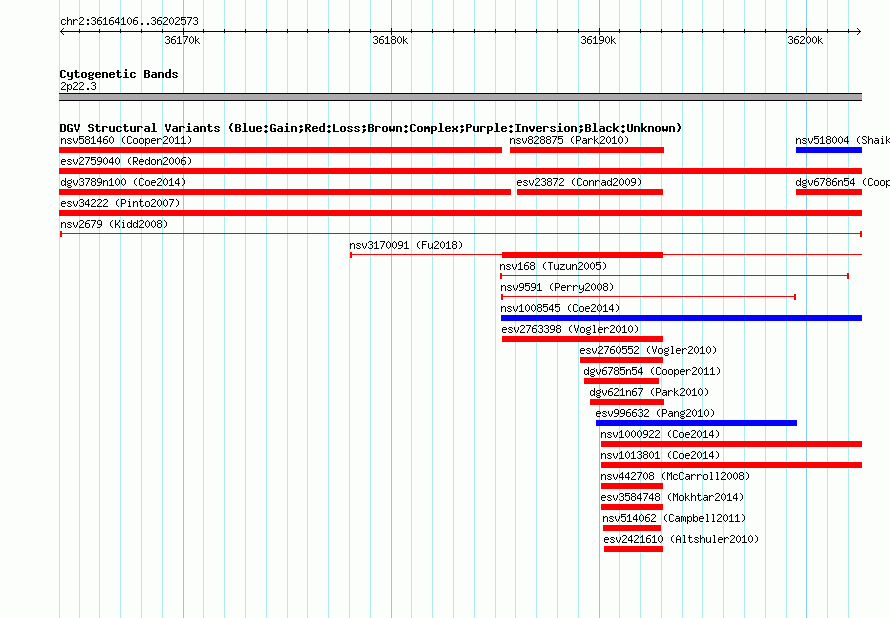Select the red bar under dgv621n67

tap(627, 402)
